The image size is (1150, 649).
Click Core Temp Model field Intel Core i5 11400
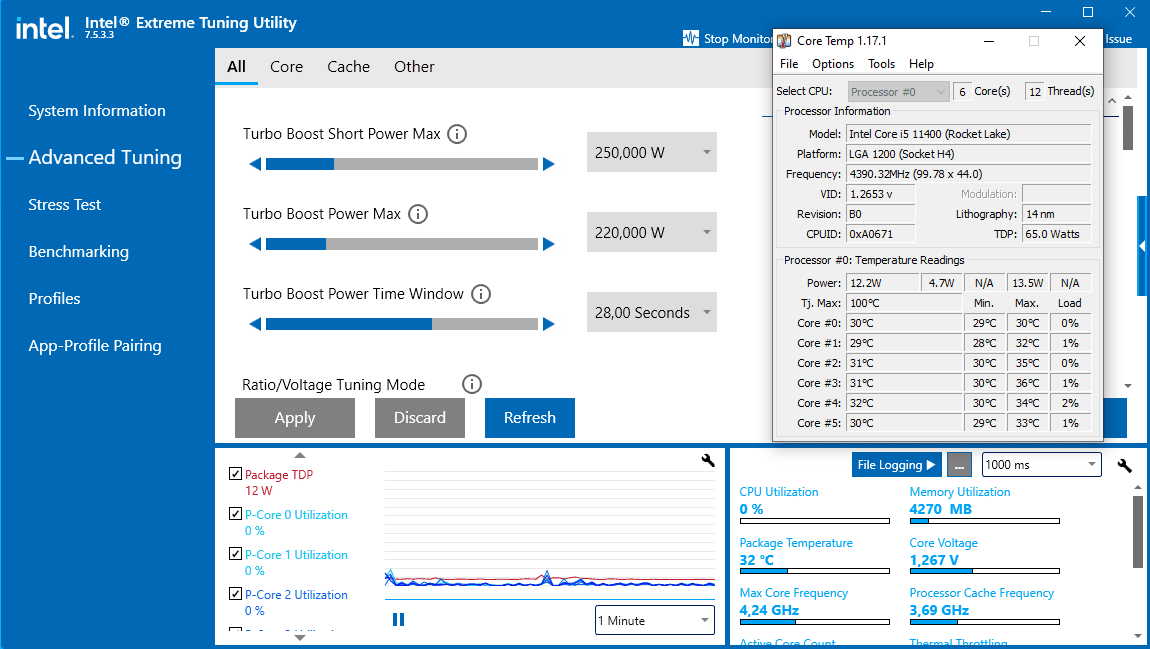968,134
